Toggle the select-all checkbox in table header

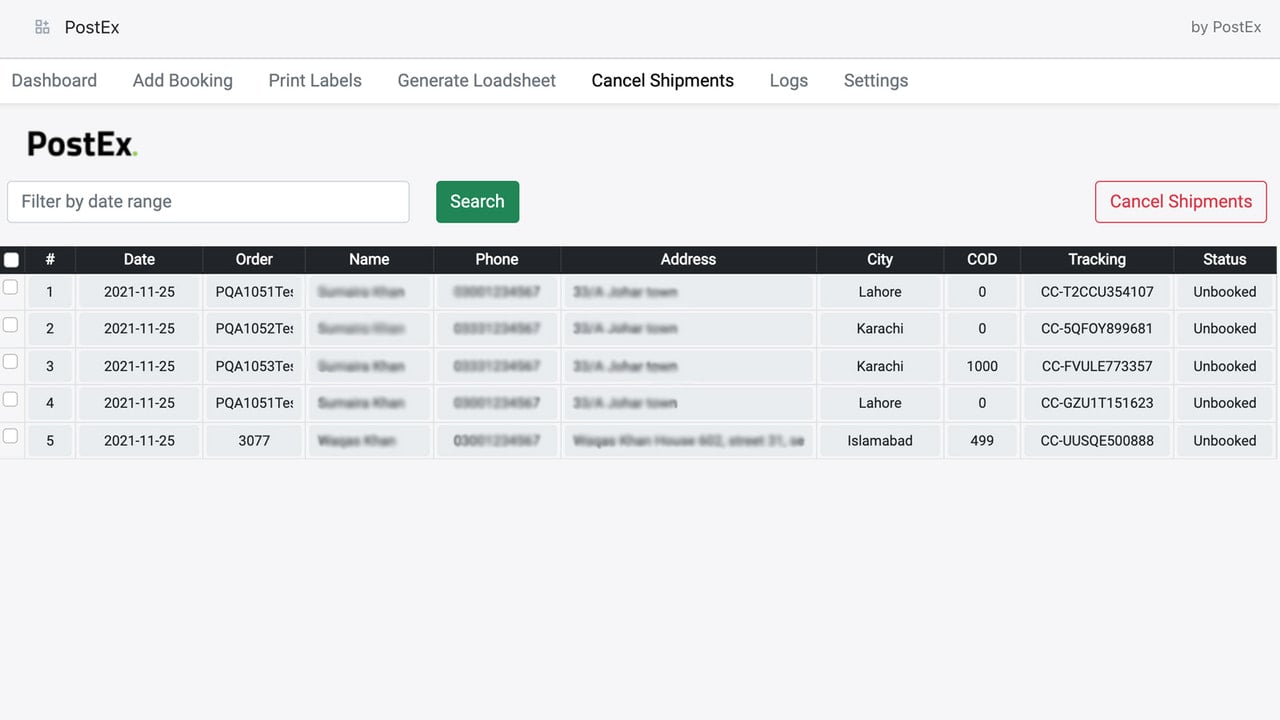coord(11,260)
